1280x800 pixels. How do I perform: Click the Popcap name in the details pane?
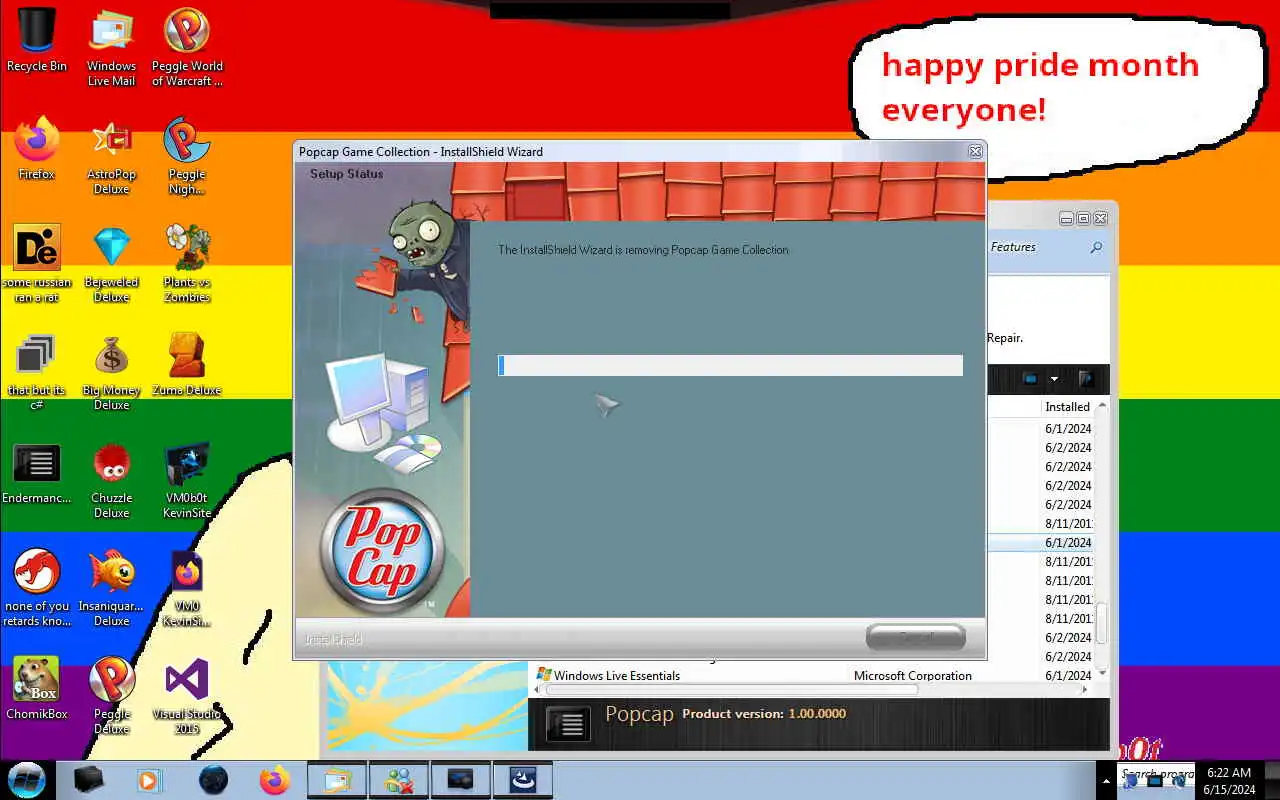tap(639, 716)
